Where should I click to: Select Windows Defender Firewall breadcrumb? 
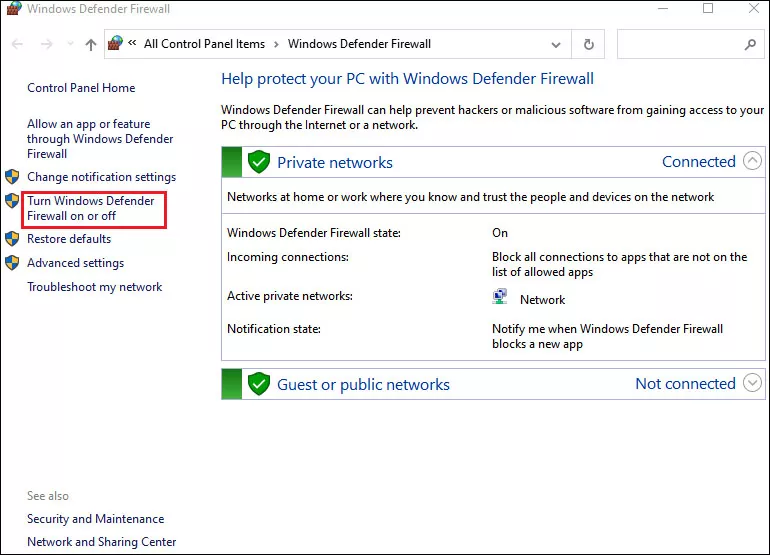[x=359, y=44]
